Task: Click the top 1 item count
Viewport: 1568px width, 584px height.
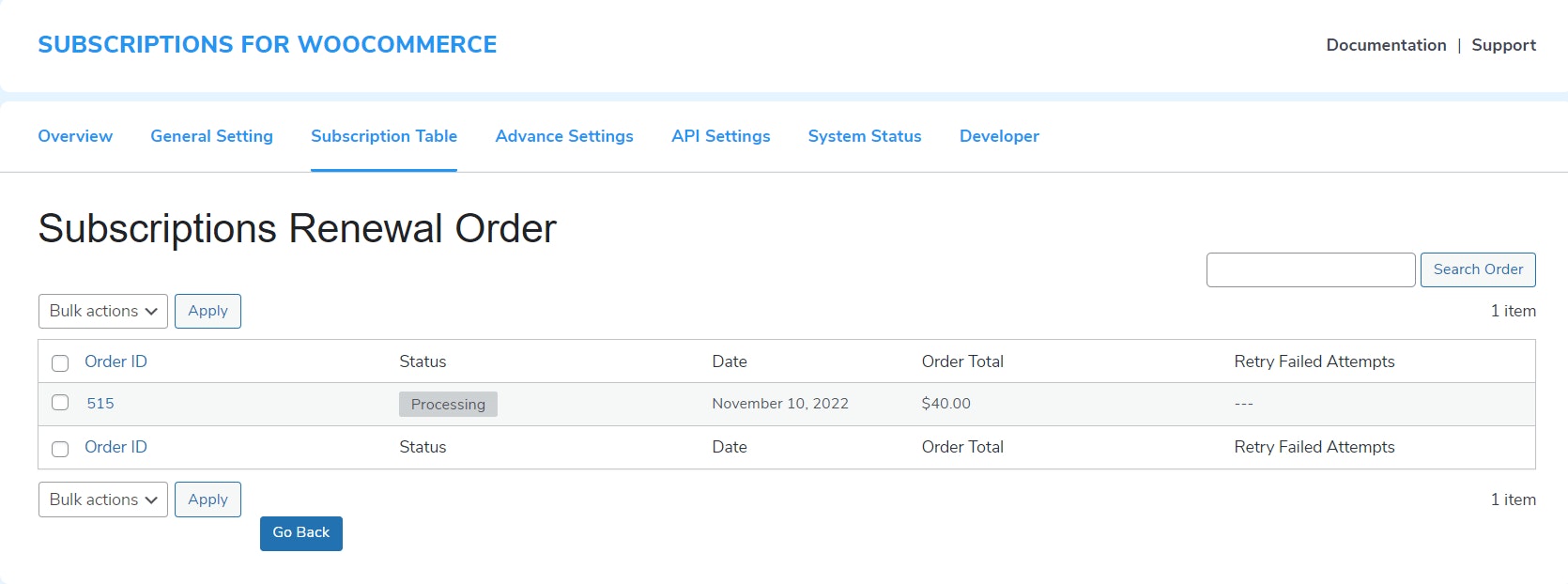Action: click(1514, 311)
